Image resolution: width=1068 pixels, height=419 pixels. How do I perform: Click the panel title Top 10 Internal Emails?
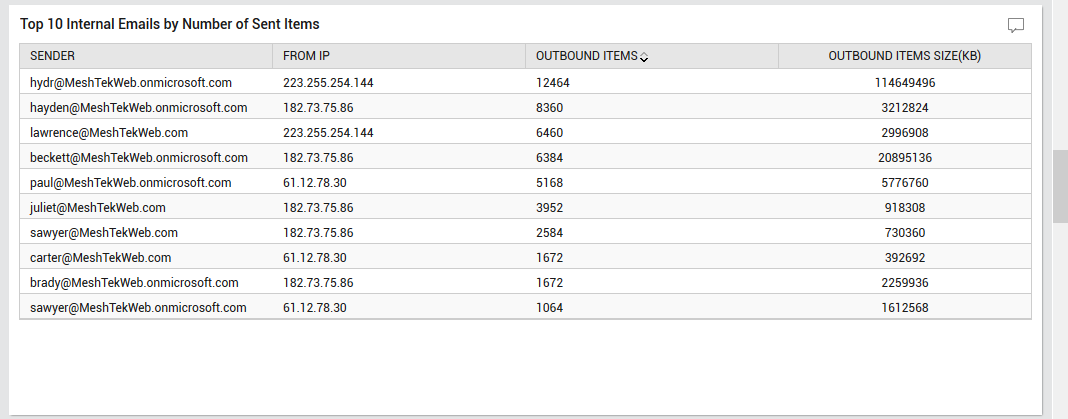click(170, 25)
